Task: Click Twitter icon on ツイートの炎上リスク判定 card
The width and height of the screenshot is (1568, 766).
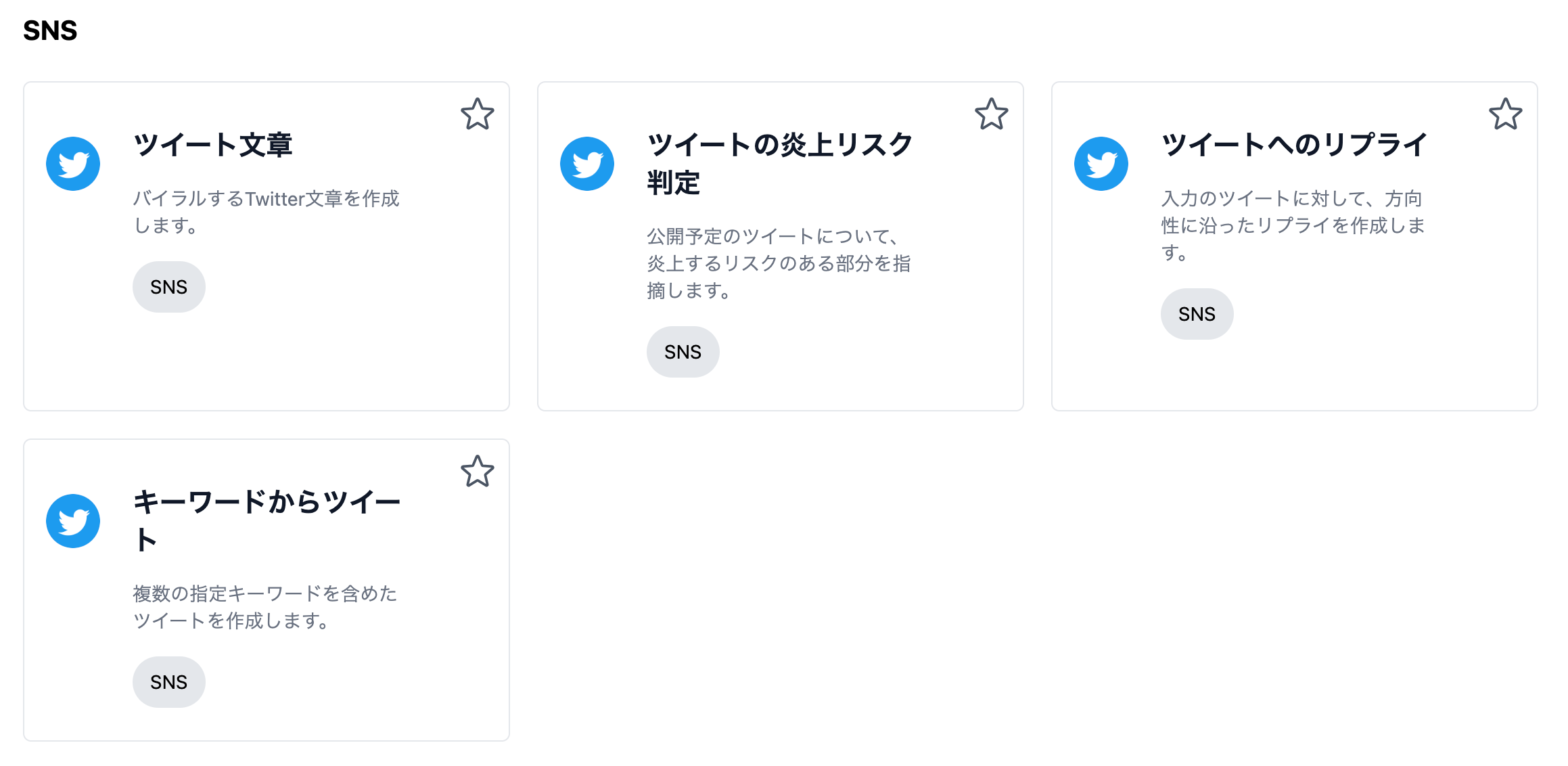Action: 587,164
